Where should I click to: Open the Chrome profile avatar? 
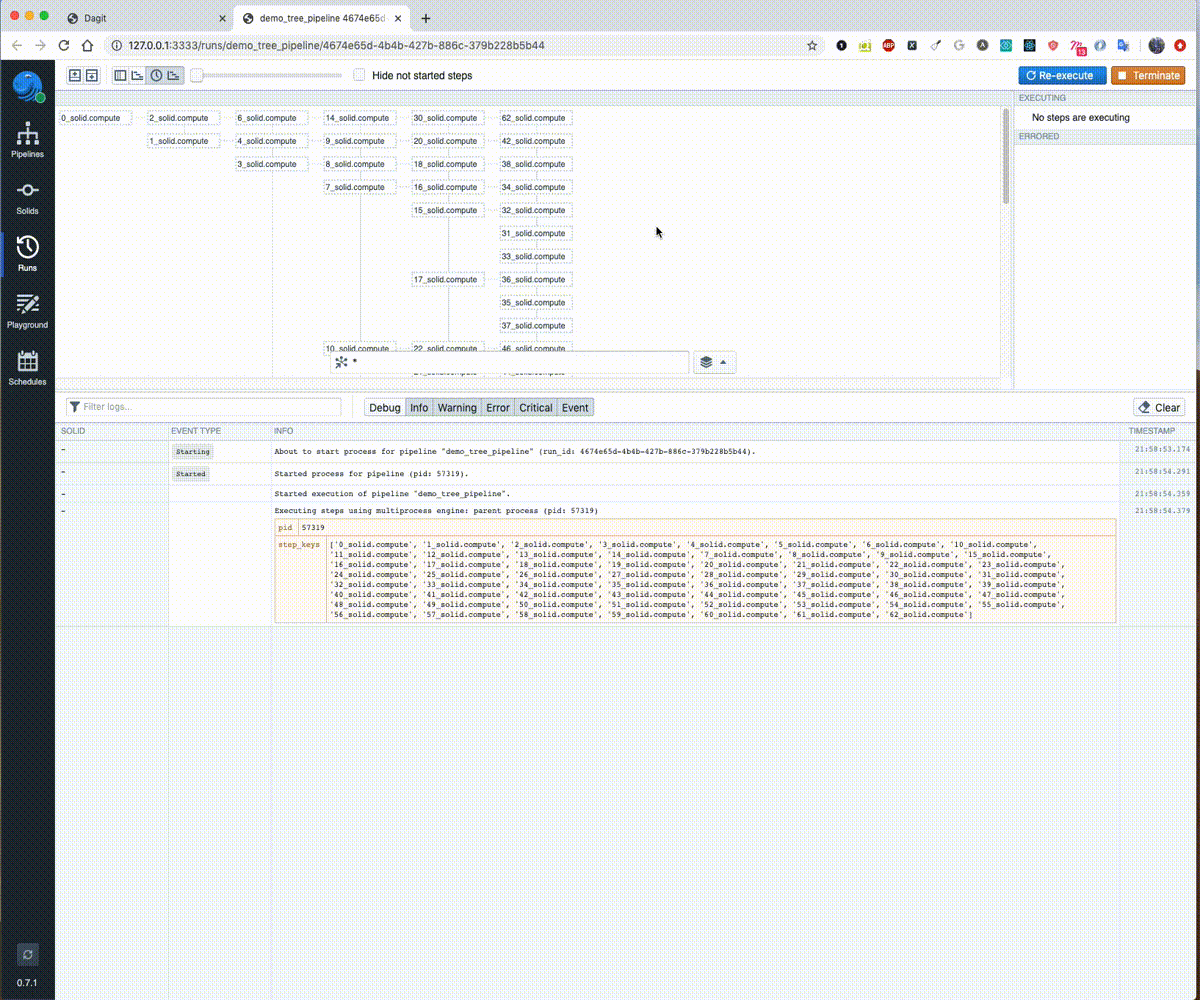(x=1156, y=45)
